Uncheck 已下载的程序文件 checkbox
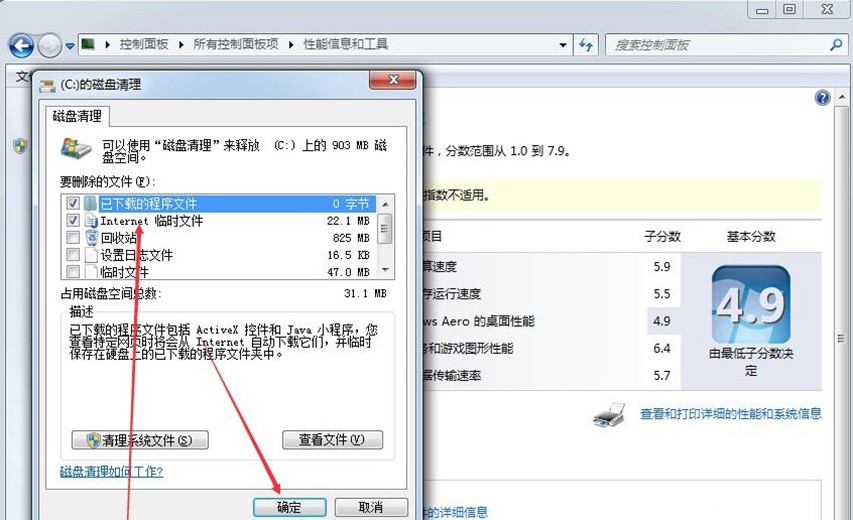 pyautogui.click(x=72, y=203)
